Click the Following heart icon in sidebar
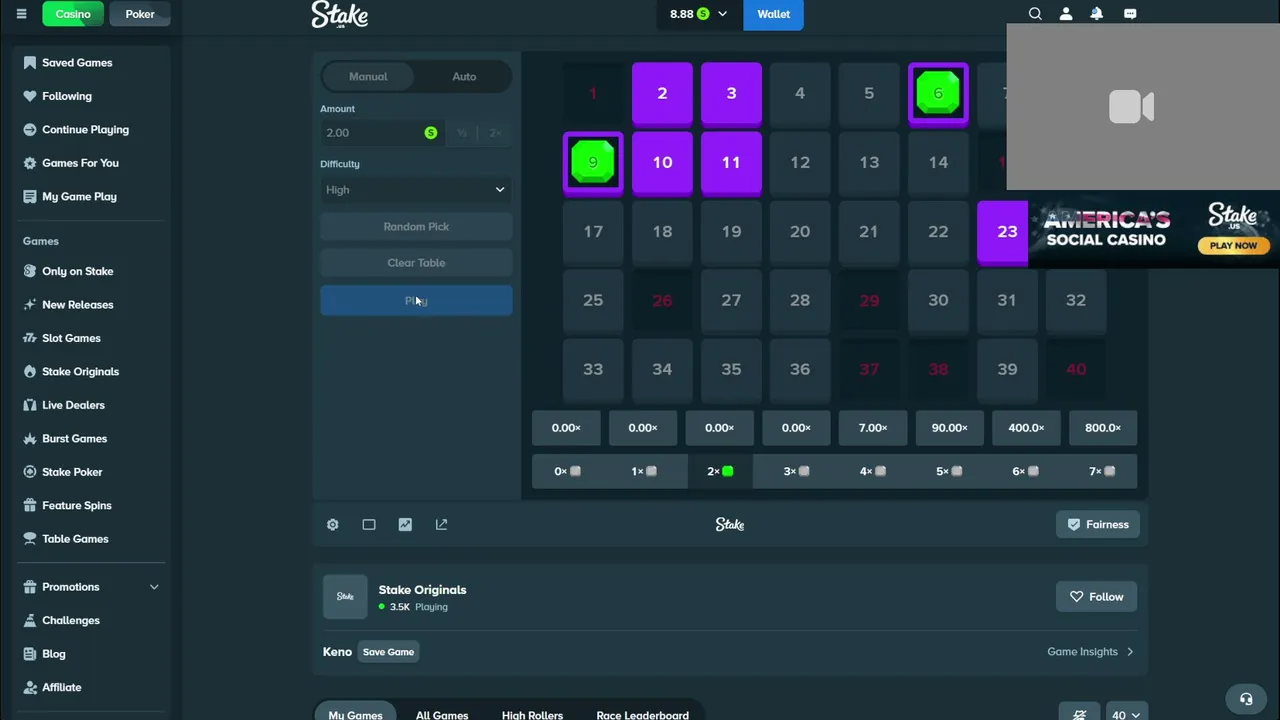This screenshot has width=1280, height=720. click(x=30, y=96)
